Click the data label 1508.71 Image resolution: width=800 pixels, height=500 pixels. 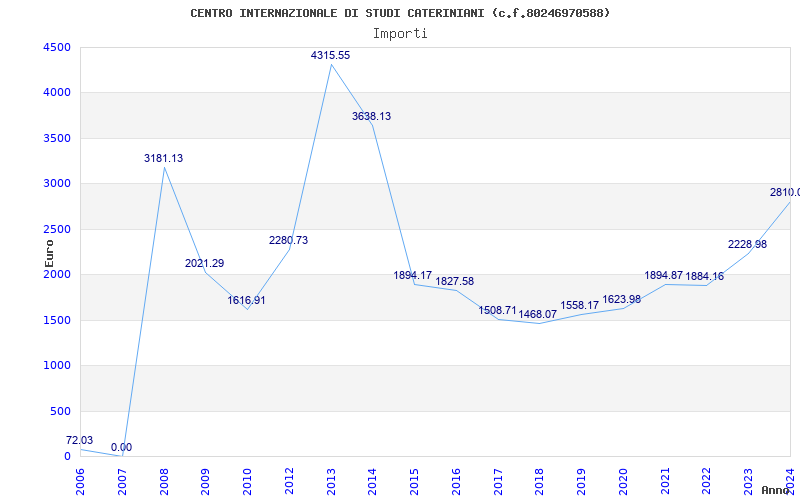[x=497, y=311]
